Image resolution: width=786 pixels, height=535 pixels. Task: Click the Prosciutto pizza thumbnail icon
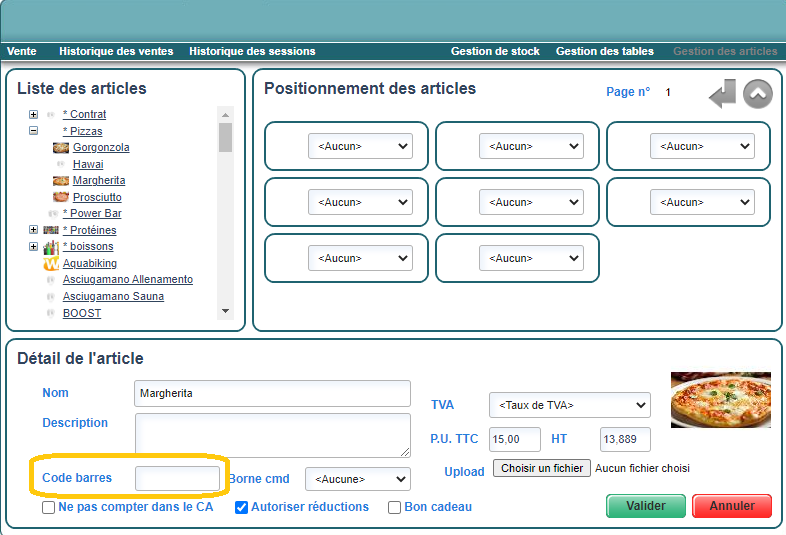click(x=60, y=197)
